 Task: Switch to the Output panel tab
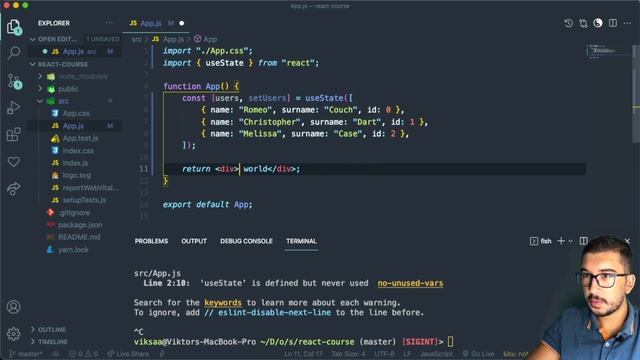pos(194,241)
